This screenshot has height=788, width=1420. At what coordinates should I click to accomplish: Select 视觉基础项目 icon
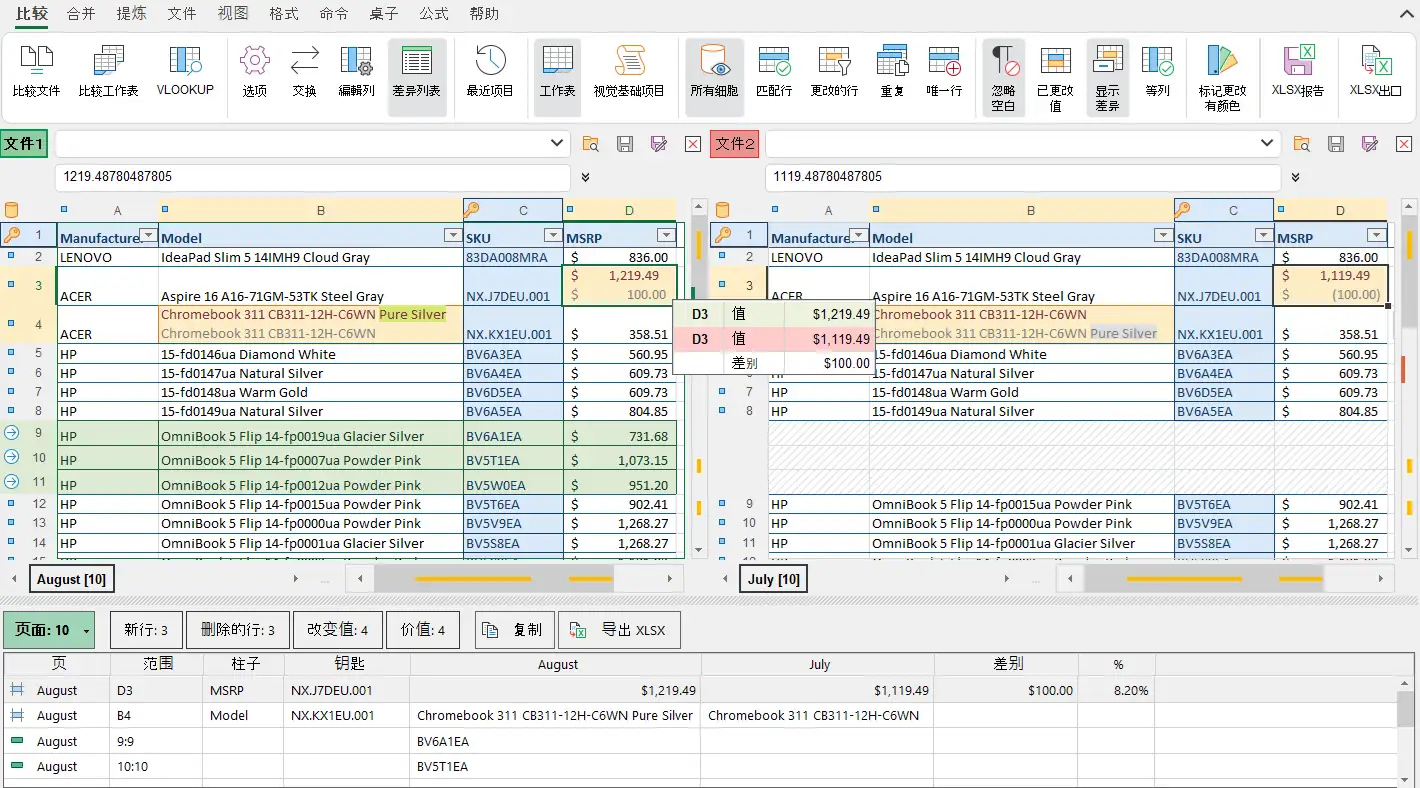629,71
